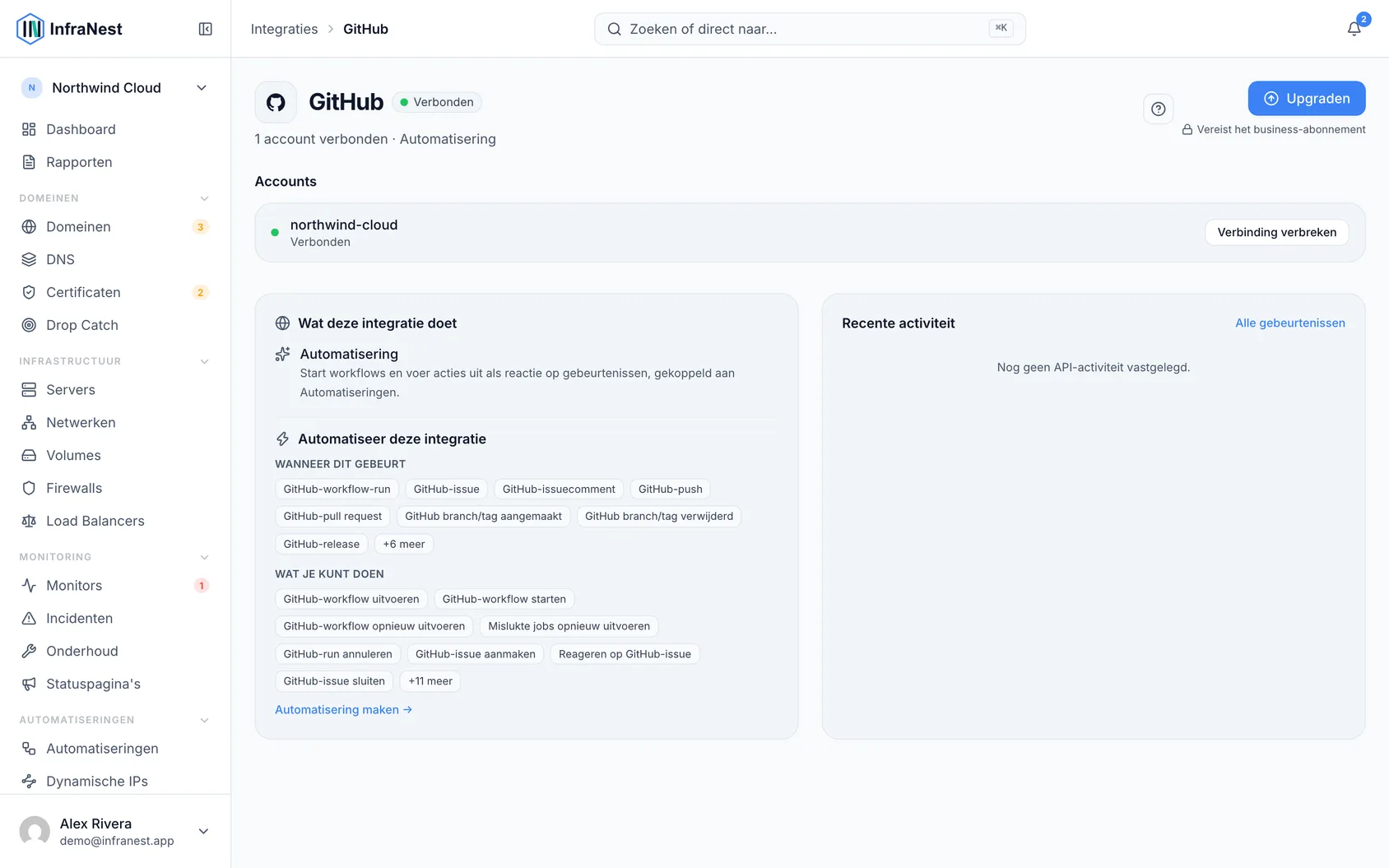The height and width of the screenshot is (868, 1389).
Task: Click the Firewalls shield icon
Action: [29, 488]
